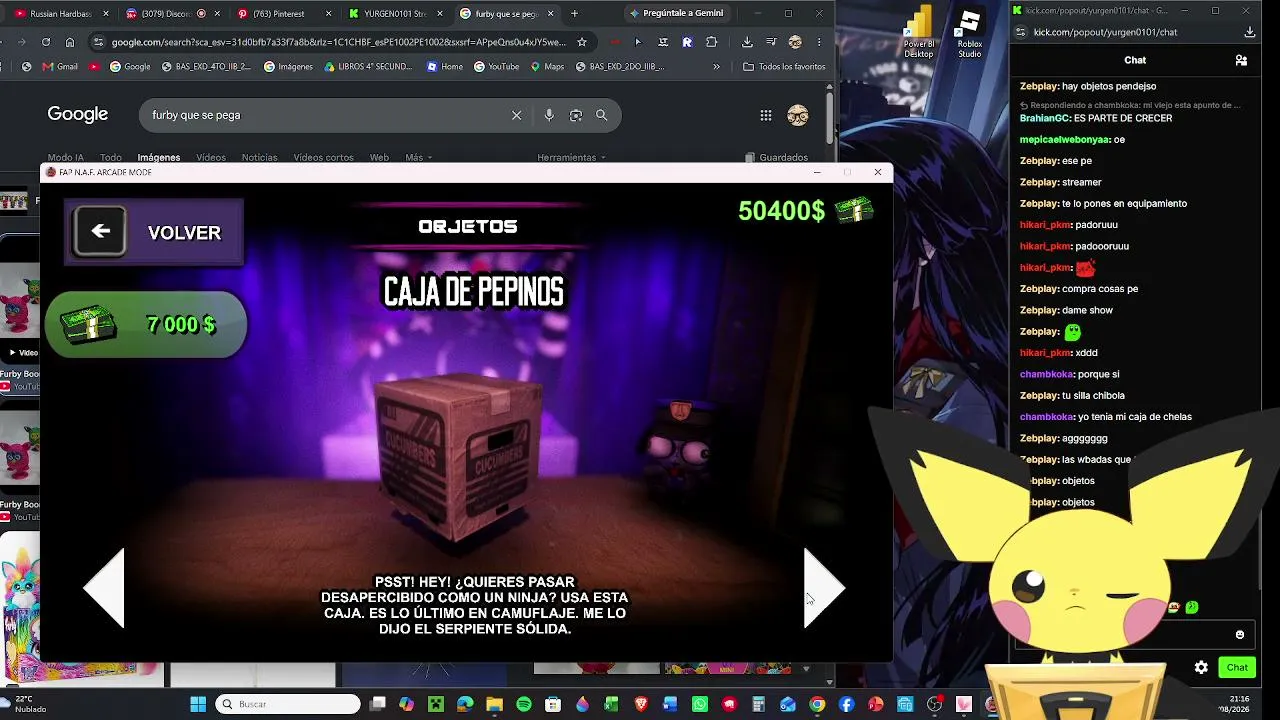Open the Kick chat users icon
Viewport: 1280px width, 720px height.
click(1241, 60)
